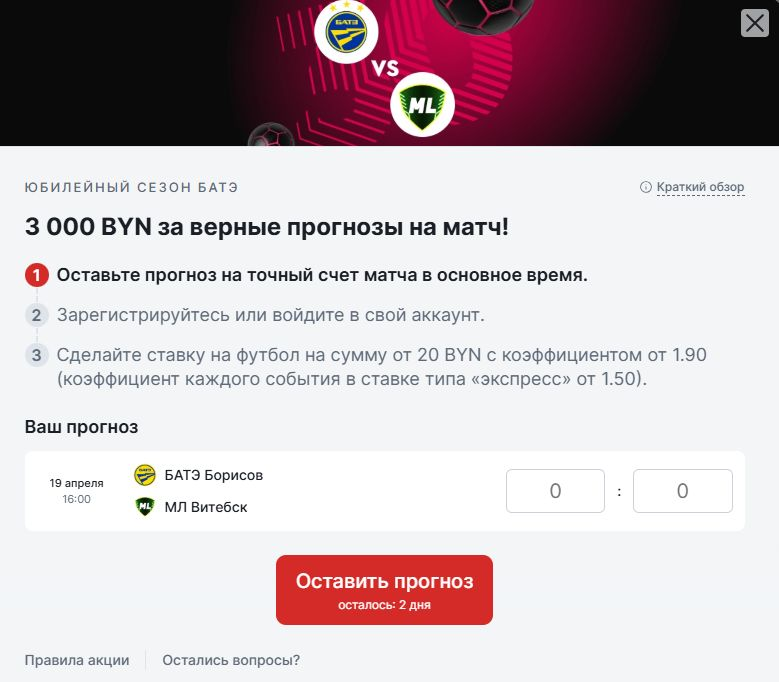Click the ML Vitebsk shield logo in banner

pyautogui.click(x=422, y=104)
